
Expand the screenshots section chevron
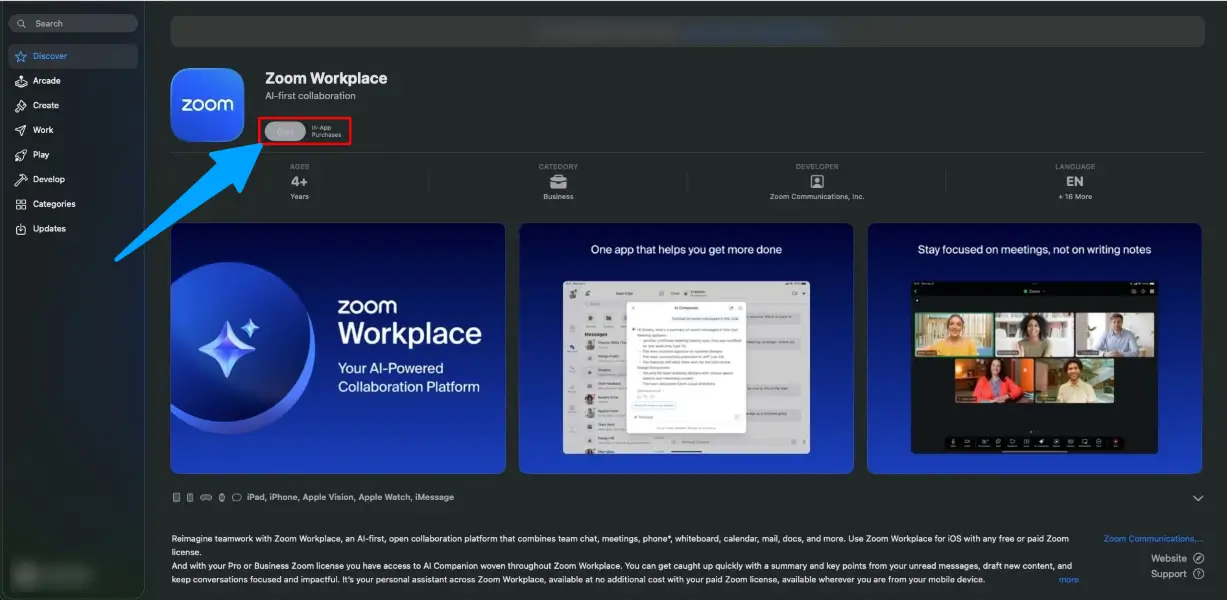click(1197, 497)
